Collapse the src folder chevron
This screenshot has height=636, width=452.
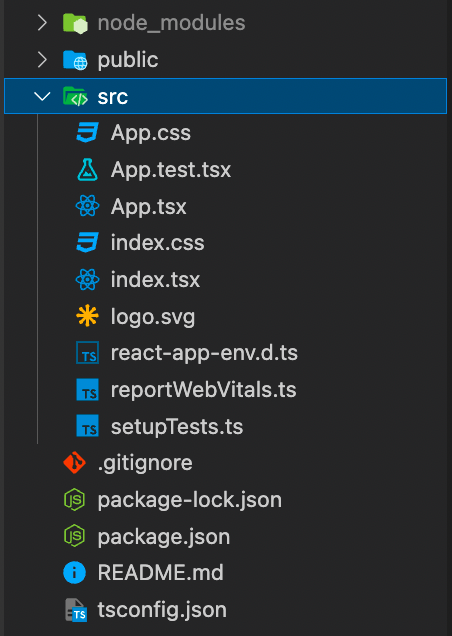click(x=42, y=96)
